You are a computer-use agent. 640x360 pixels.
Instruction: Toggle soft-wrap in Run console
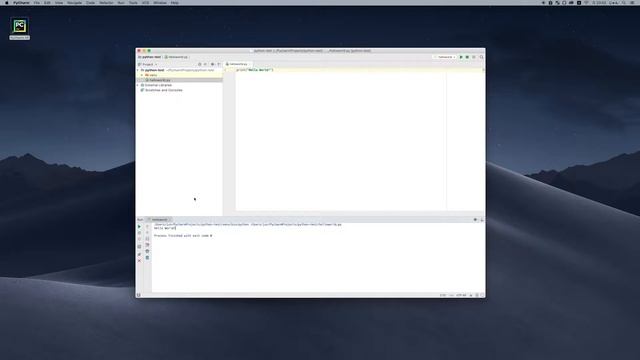coord(147,239)
